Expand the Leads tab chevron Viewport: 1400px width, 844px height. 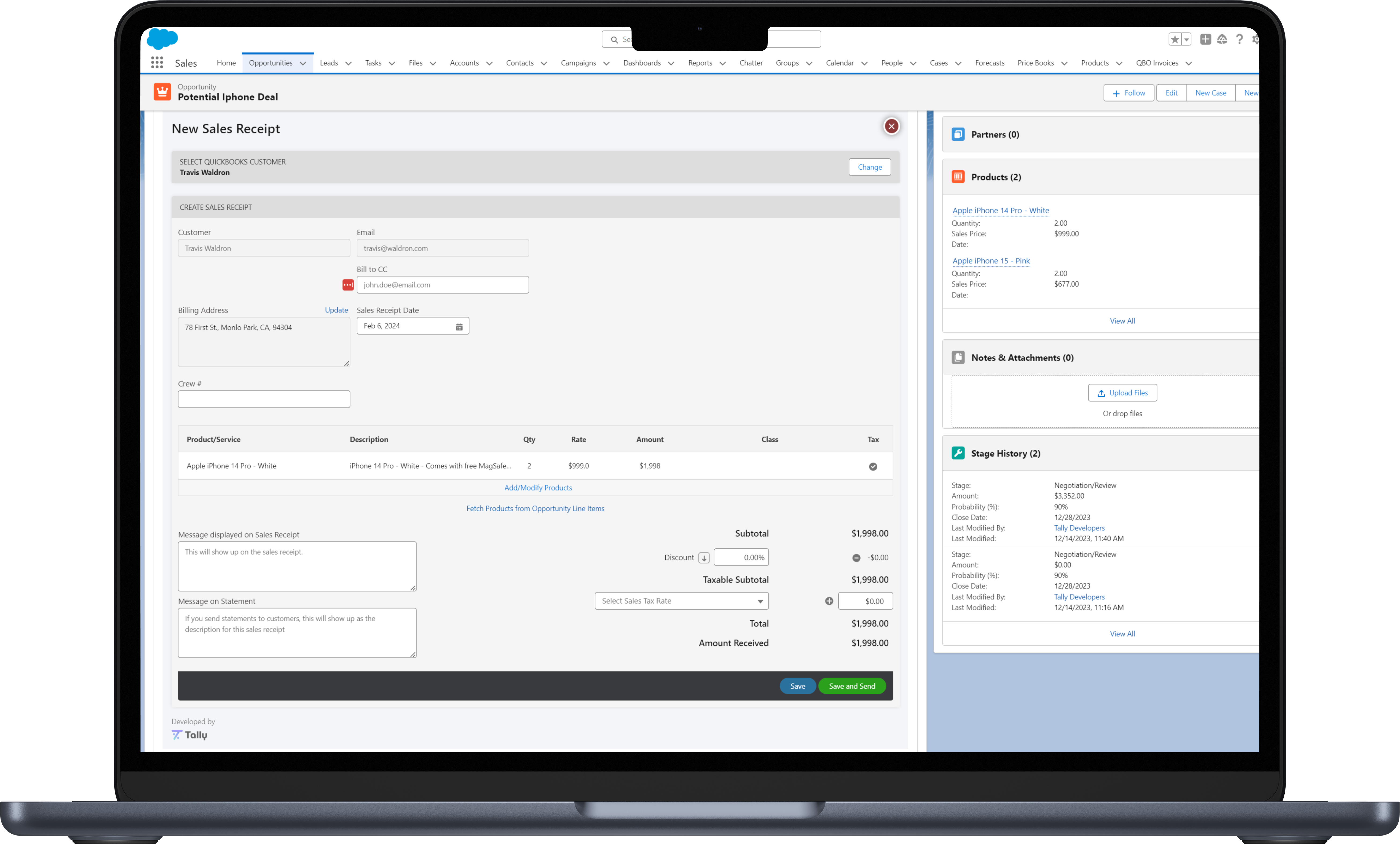click(348, 63)
